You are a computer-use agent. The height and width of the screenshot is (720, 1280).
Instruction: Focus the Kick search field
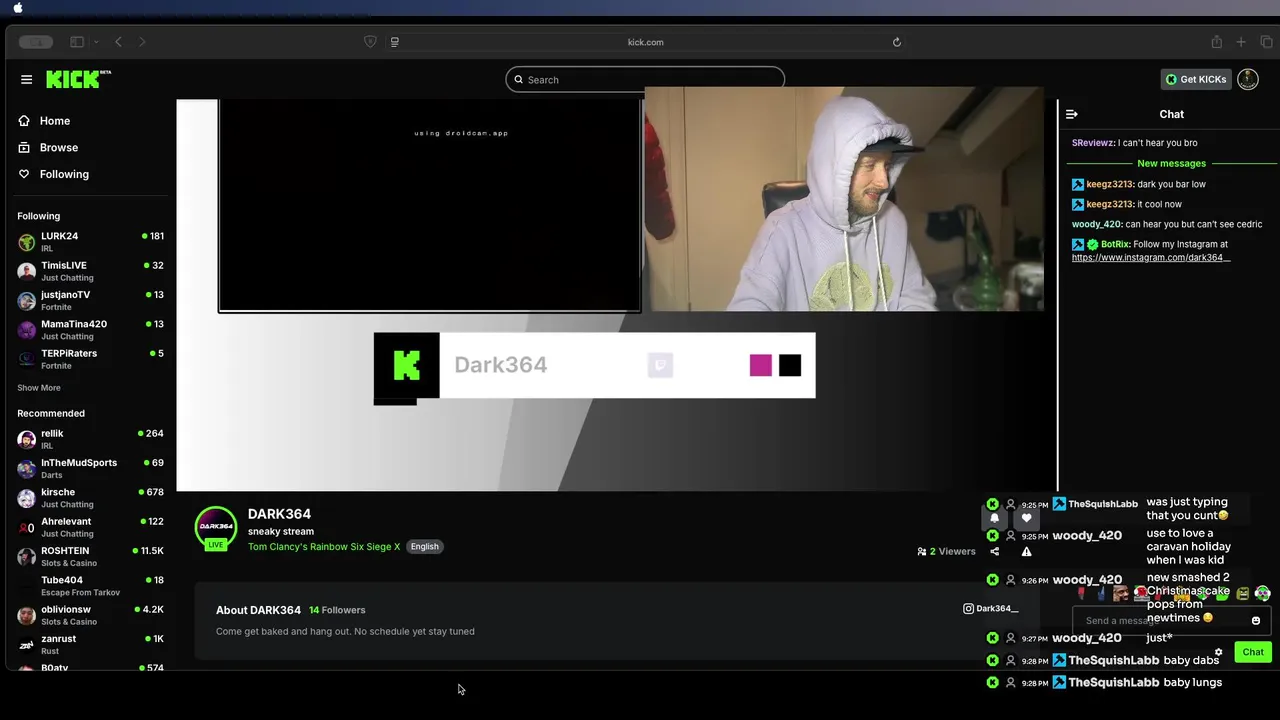coord(645,80)
